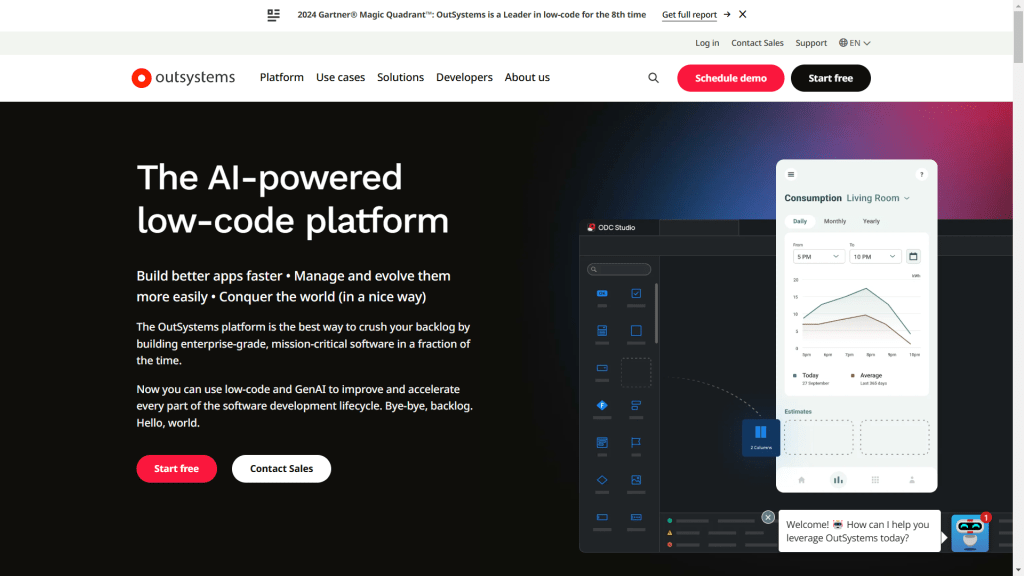Click the help question mark in the phone mockup
The image size is (1024, 576).
pyautogui.click(x=921, y=173)
